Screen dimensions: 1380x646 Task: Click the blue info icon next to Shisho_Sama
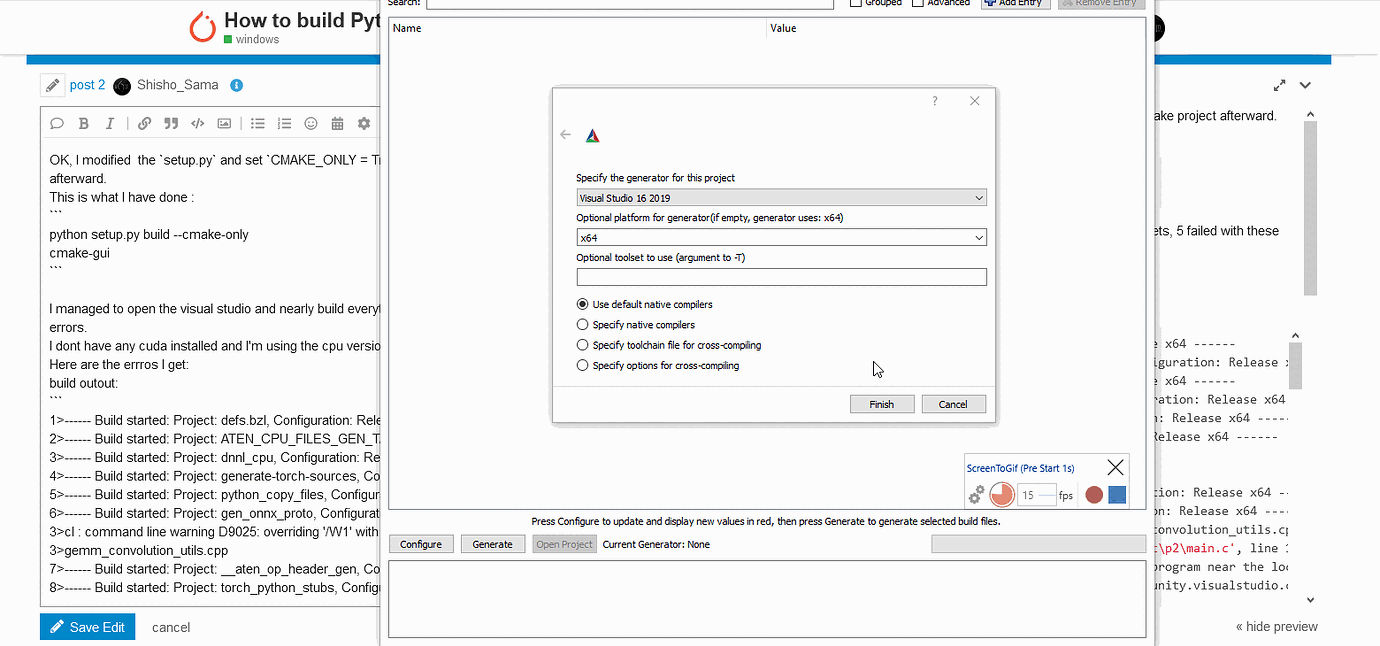tap(236, 86)
